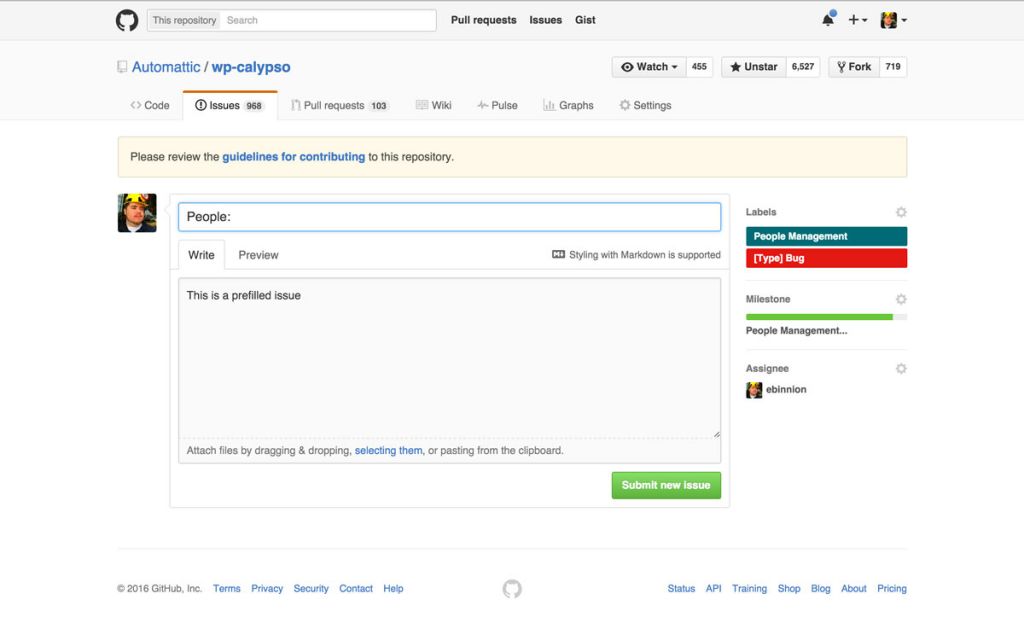Open the About footer link
This screenshot has width=1024, height=640.
(854, 588)
